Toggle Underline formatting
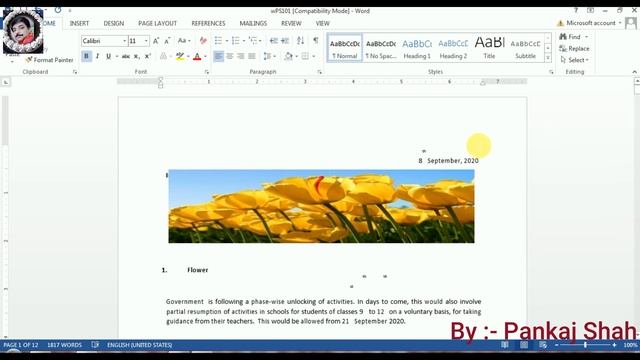Screen dimensions: 640x360 point(108,56)
